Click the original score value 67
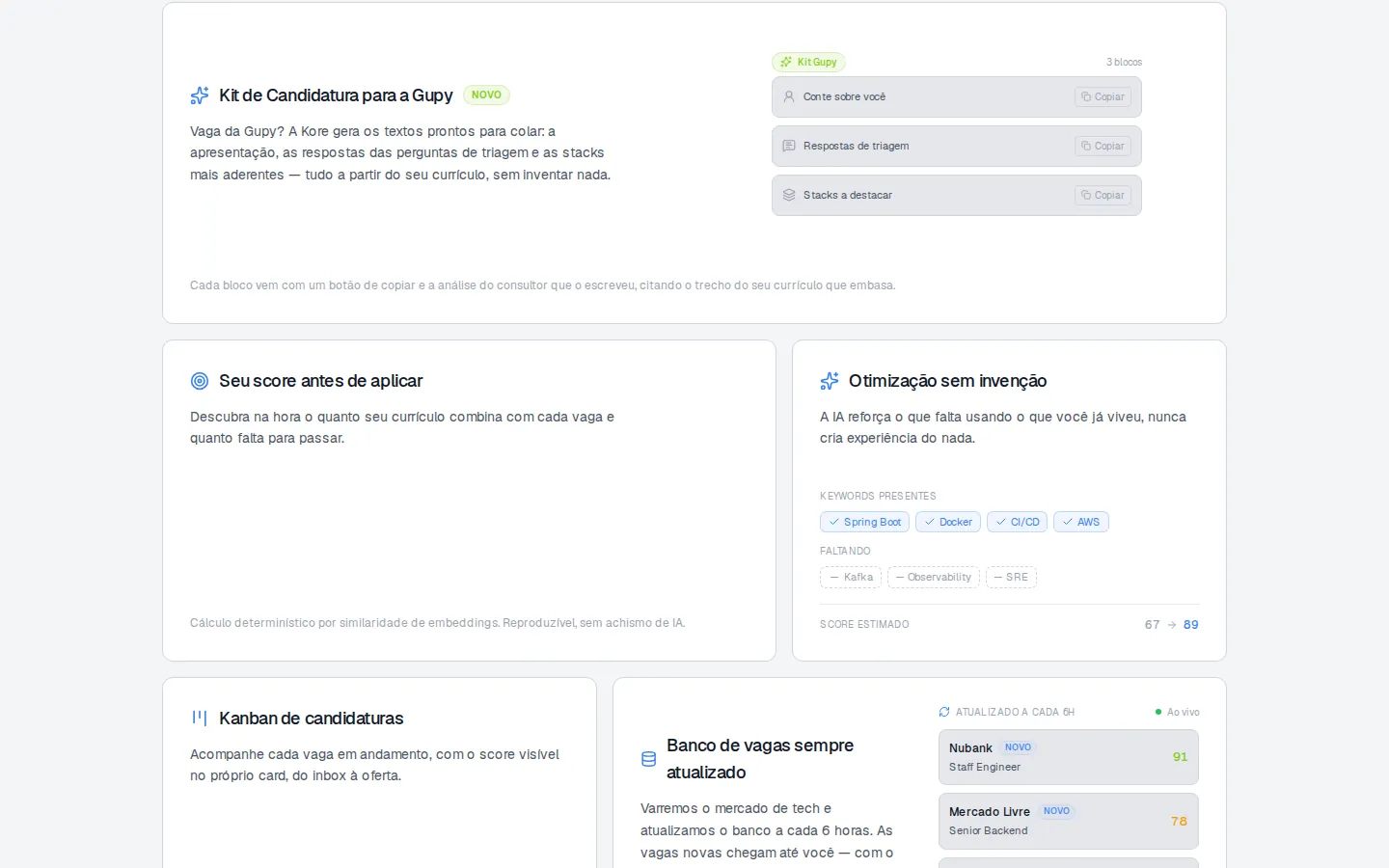 pyautogui.click(x=1152, y=625)
